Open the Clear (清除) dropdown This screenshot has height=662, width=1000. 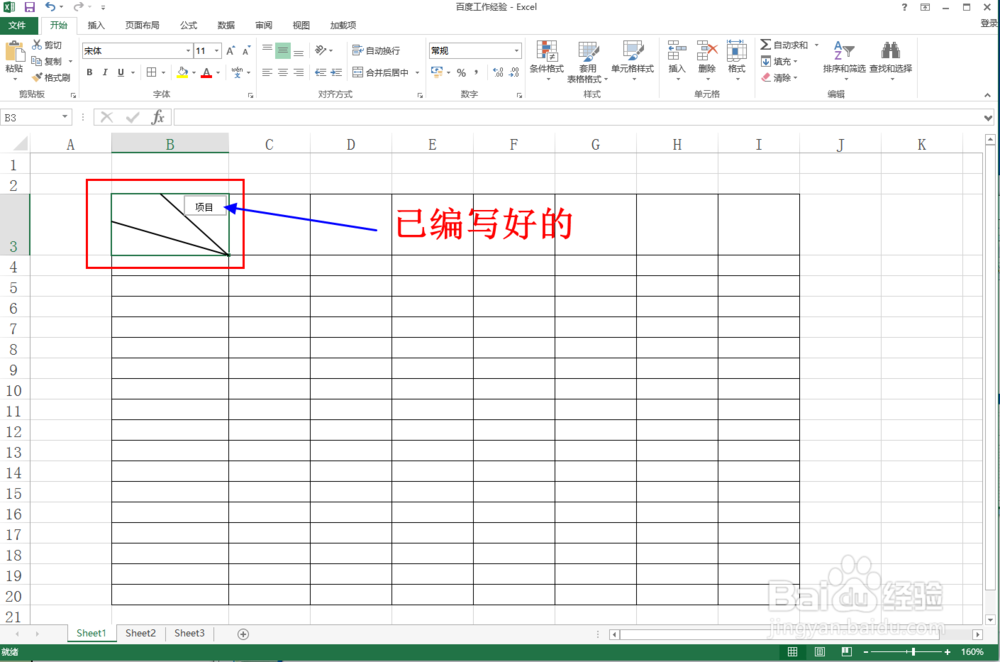click(x=779, y=78)
